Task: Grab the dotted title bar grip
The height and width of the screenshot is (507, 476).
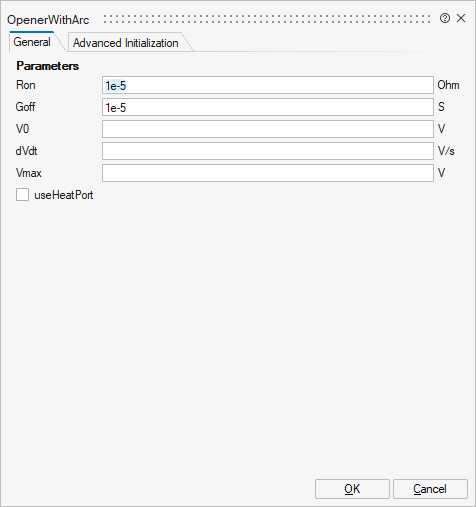Action: 267,19
